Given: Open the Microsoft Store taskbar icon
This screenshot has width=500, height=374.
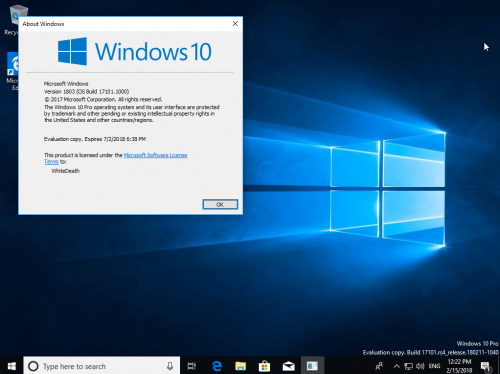Looking at the screenshot, I should tap(264, 366).
